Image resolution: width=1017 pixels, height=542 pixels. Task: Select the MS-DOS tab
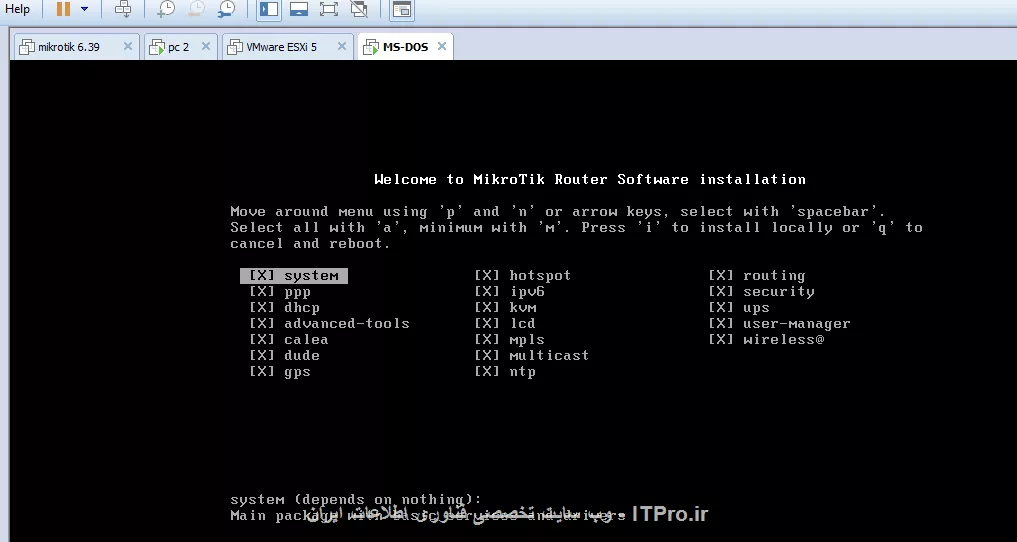point(405,47)
